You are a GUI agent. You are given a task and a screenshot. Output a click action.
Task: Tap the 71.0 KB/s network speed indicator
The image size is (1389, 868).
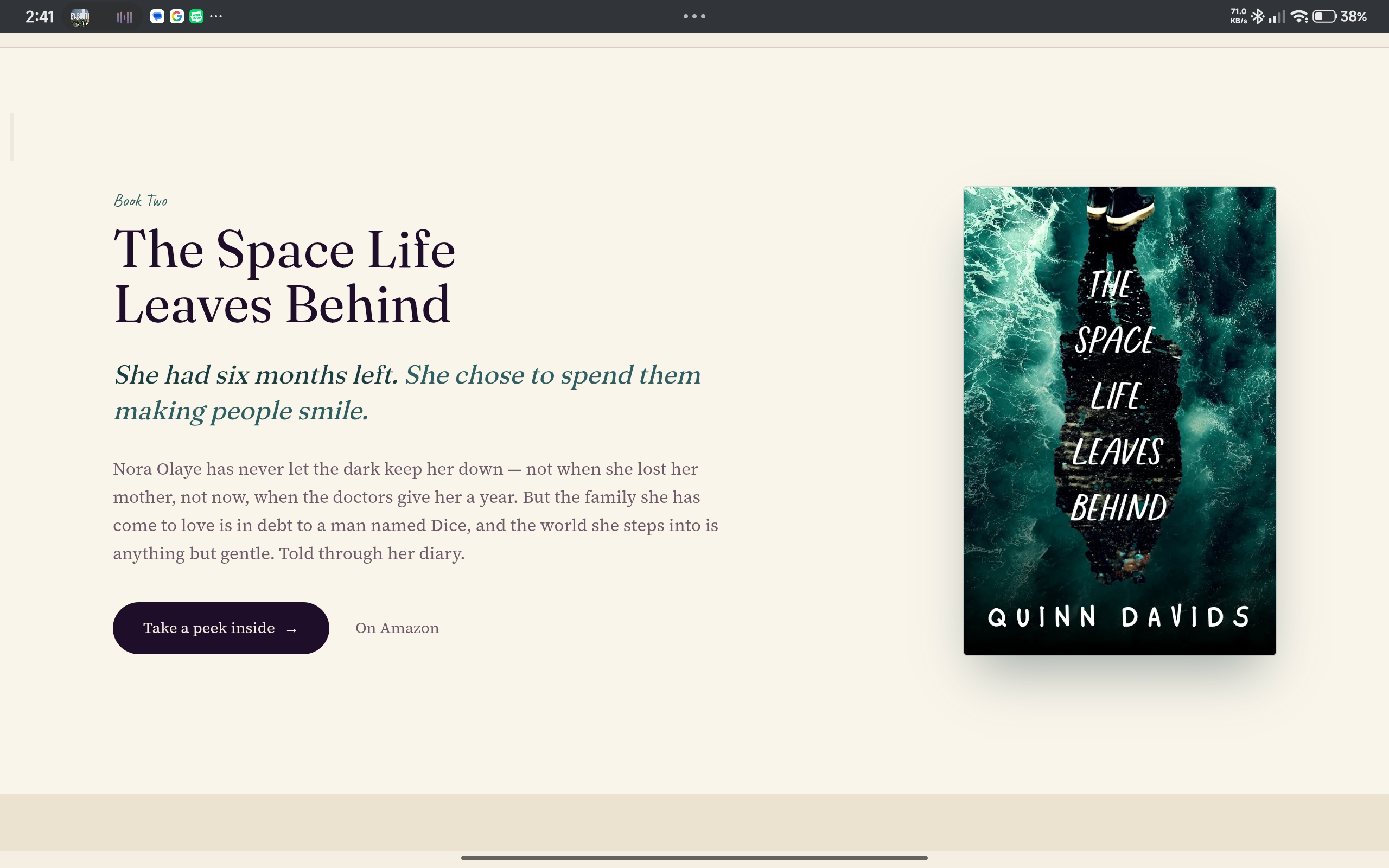(x=1239, y=16)
